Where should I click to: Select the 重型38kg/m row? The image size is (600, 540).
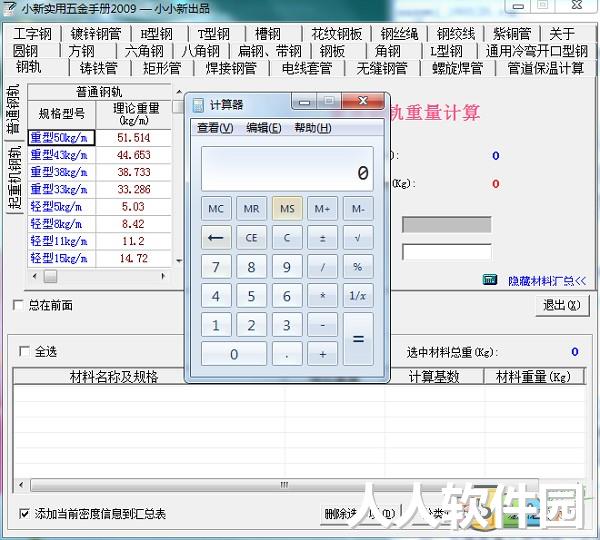(x=99, y=172)
